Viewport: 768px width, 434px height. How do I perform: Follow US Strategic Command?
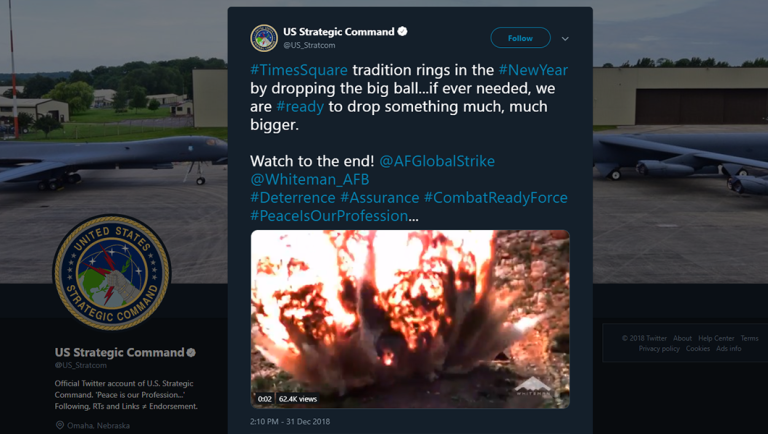520,38
